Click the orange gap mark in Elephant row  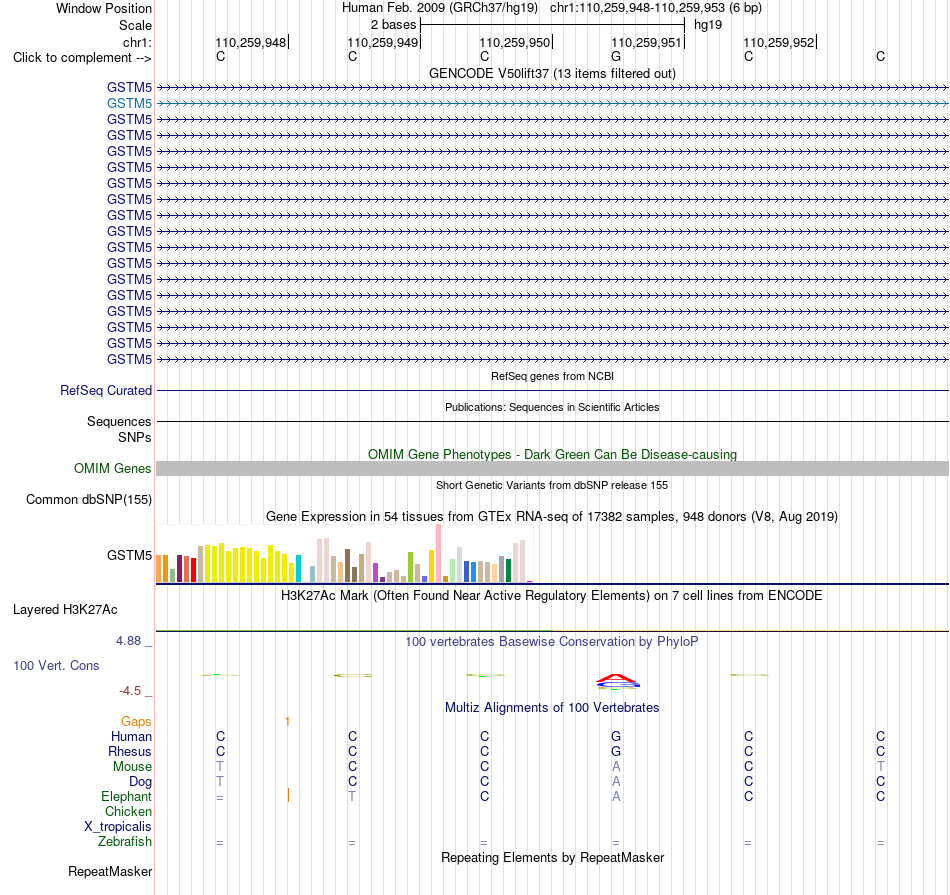pyautogui.click(x=288, y=795)
